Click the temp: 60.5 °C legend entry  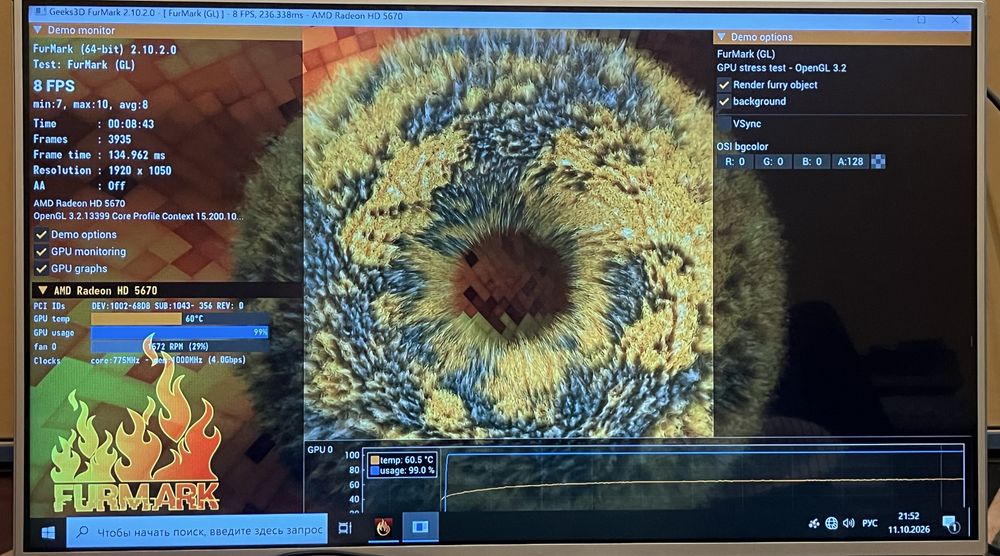(x=402, y=460)
